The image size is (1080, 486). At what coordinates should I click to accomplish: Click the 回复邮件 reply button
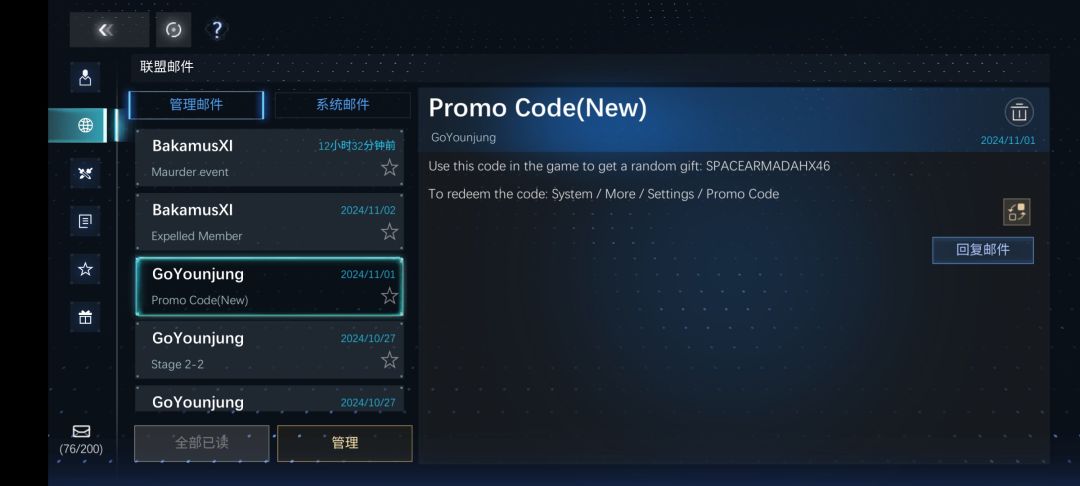point(983,250)
